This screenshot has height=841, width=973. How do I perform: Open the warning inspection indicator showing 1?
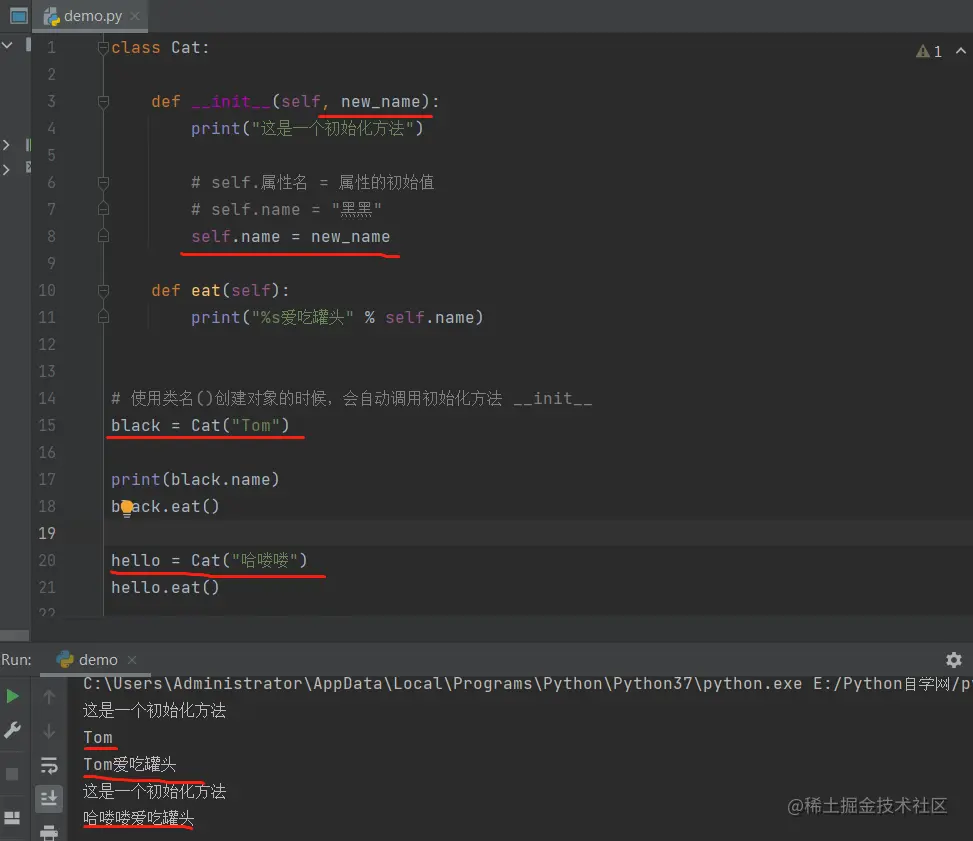(x=929, y=50)
